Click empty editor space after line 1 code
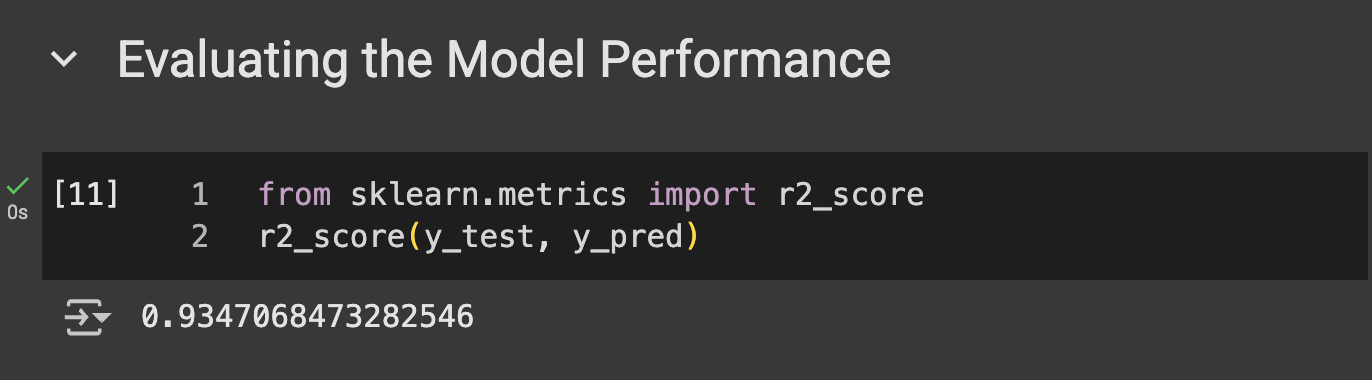Viewport: 1372px width, 380px height. (1140, 194)
